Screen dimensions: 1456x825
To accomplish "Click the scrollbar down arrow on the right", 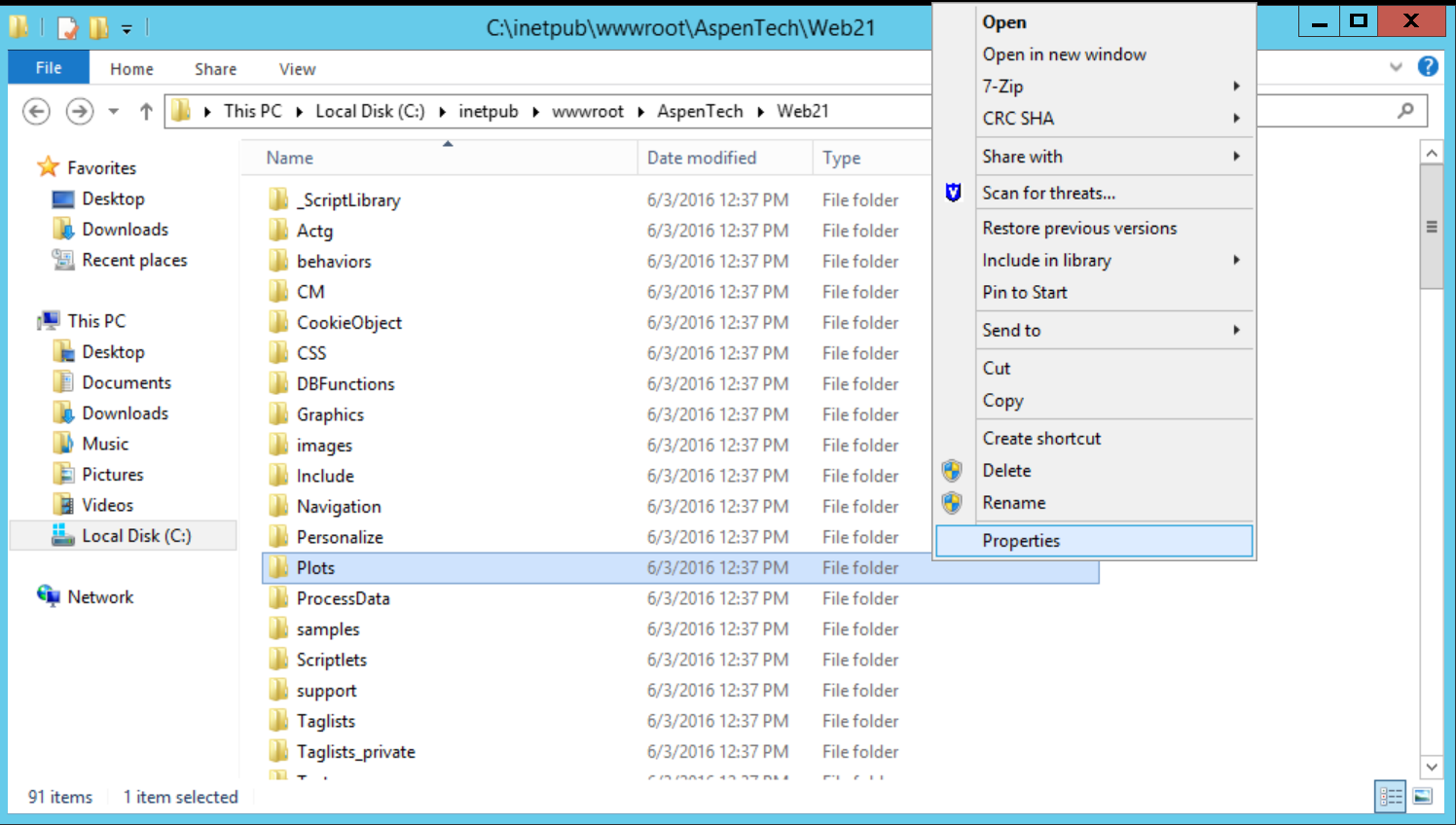I will (x=1432, y=767).
